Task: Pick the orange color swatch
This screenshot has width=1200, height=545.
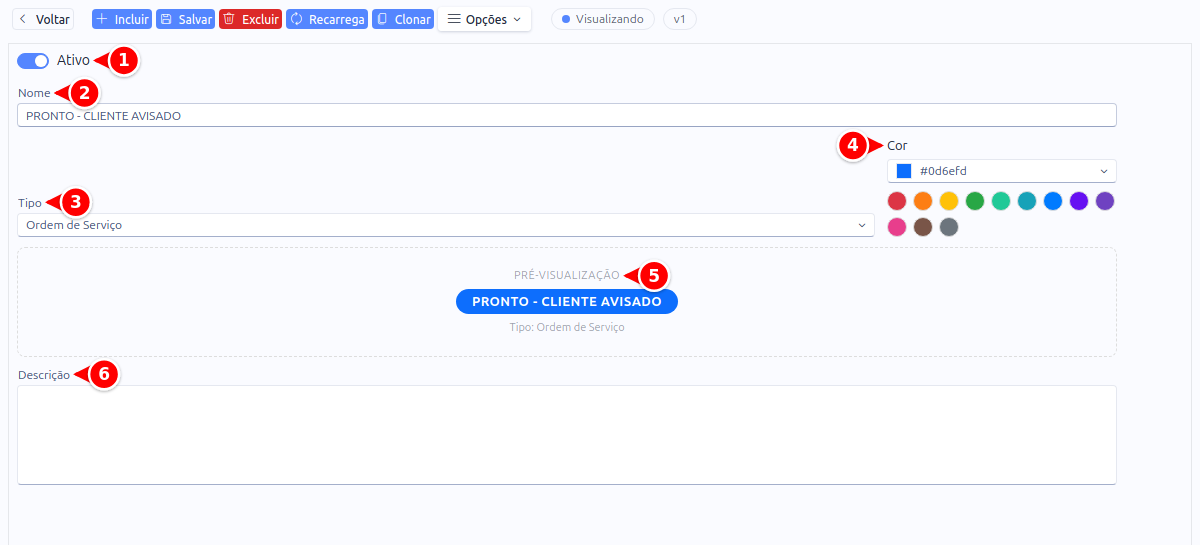Action: tap(923, 201)
